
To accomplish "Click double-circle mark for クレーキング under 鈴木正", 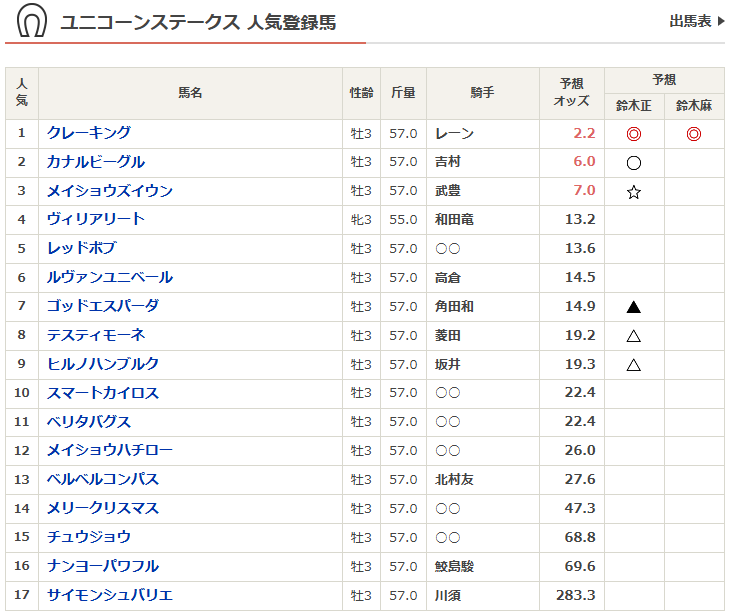I will (x=634, y=134).
